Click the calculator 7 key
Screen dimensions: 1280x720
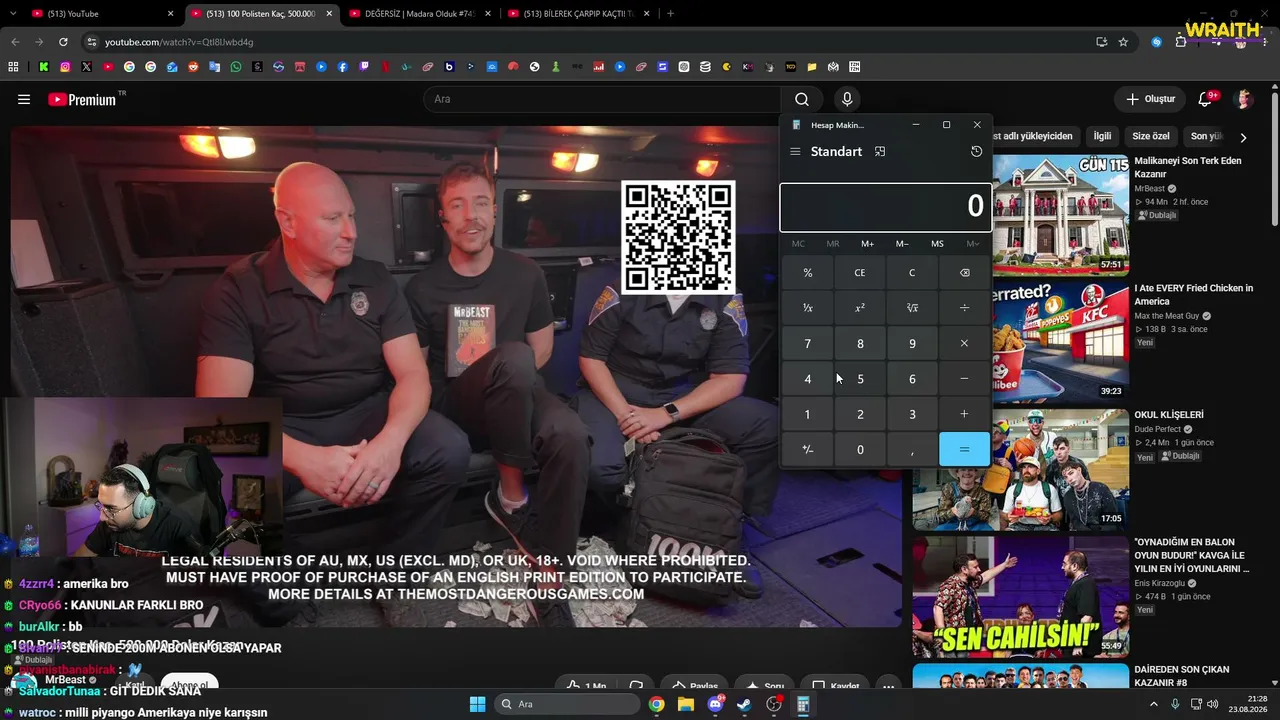tap(808, 343)
